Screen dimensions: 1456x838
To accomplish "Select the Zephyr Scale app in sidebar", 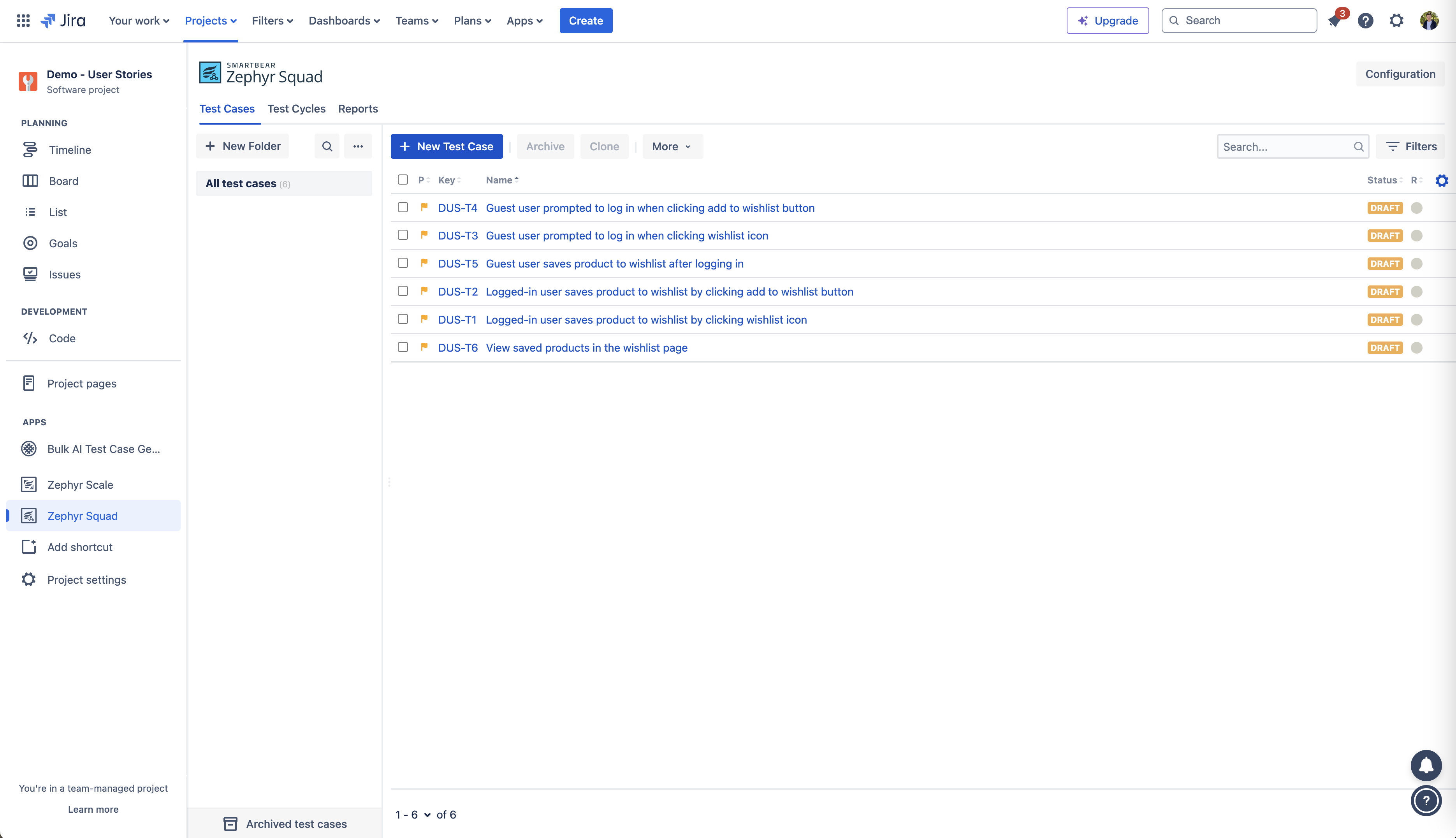I will tap(80, 484).
